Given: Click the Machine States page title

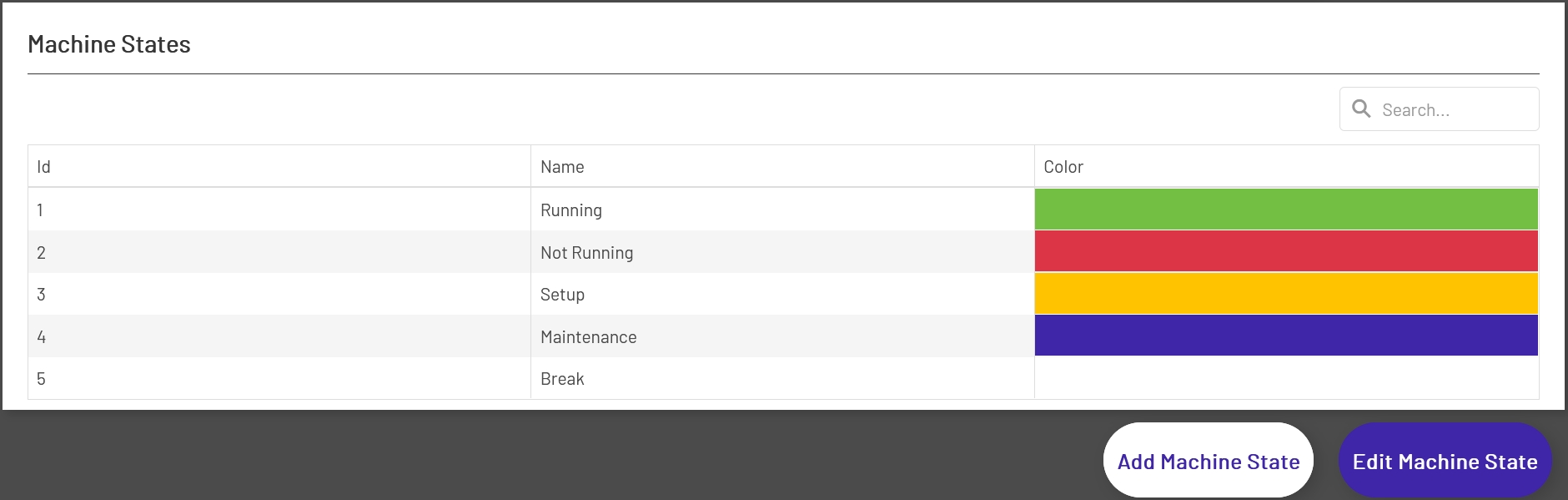Looking at the screenshot, I should 109,43.
